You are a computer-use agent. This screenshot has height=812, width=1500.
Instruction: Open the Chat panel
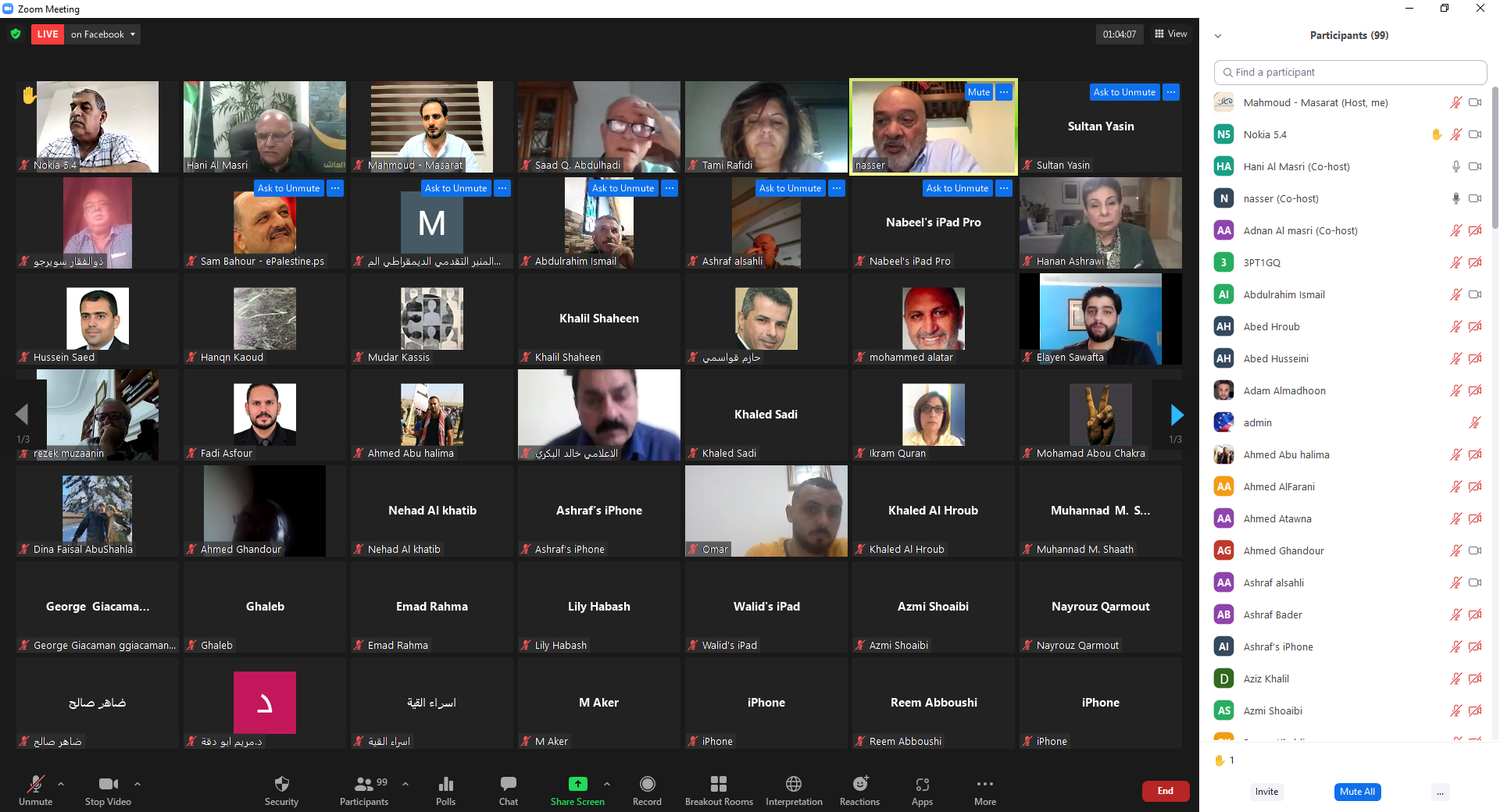point(508,785)
